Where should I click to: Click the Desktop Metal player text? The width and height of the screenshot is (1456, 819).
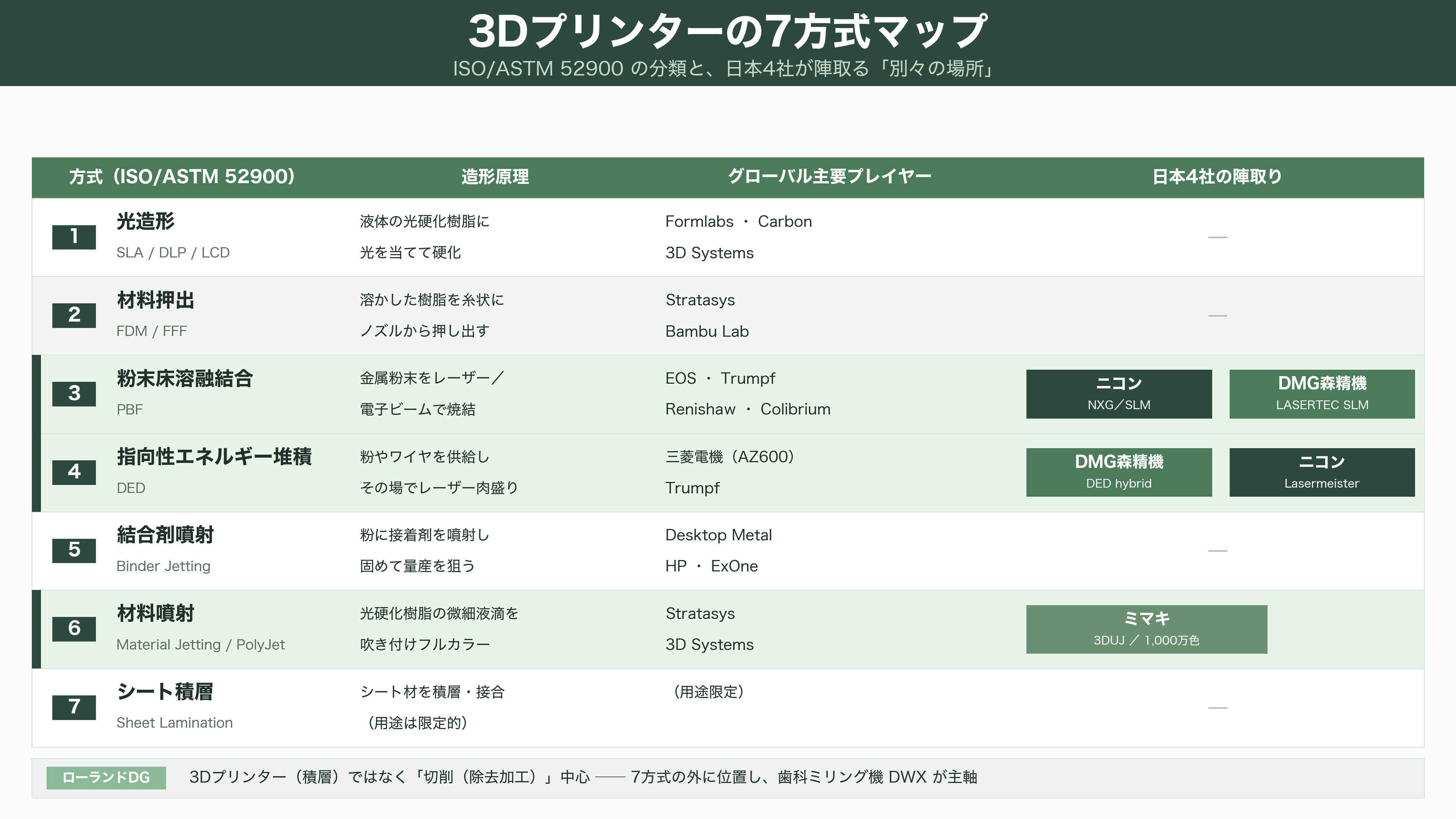[x=719, y=535]
